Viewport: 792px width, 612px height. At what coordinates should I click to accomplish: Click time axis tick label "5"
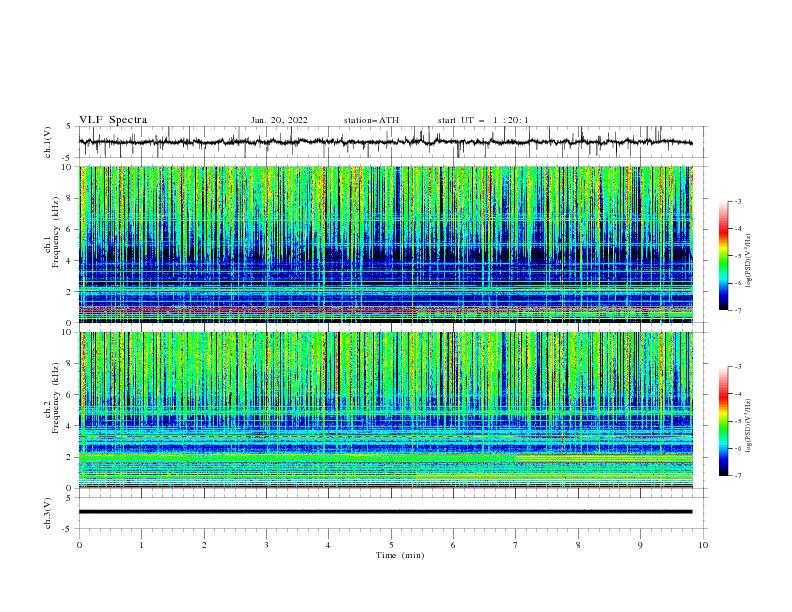point(391,545)
